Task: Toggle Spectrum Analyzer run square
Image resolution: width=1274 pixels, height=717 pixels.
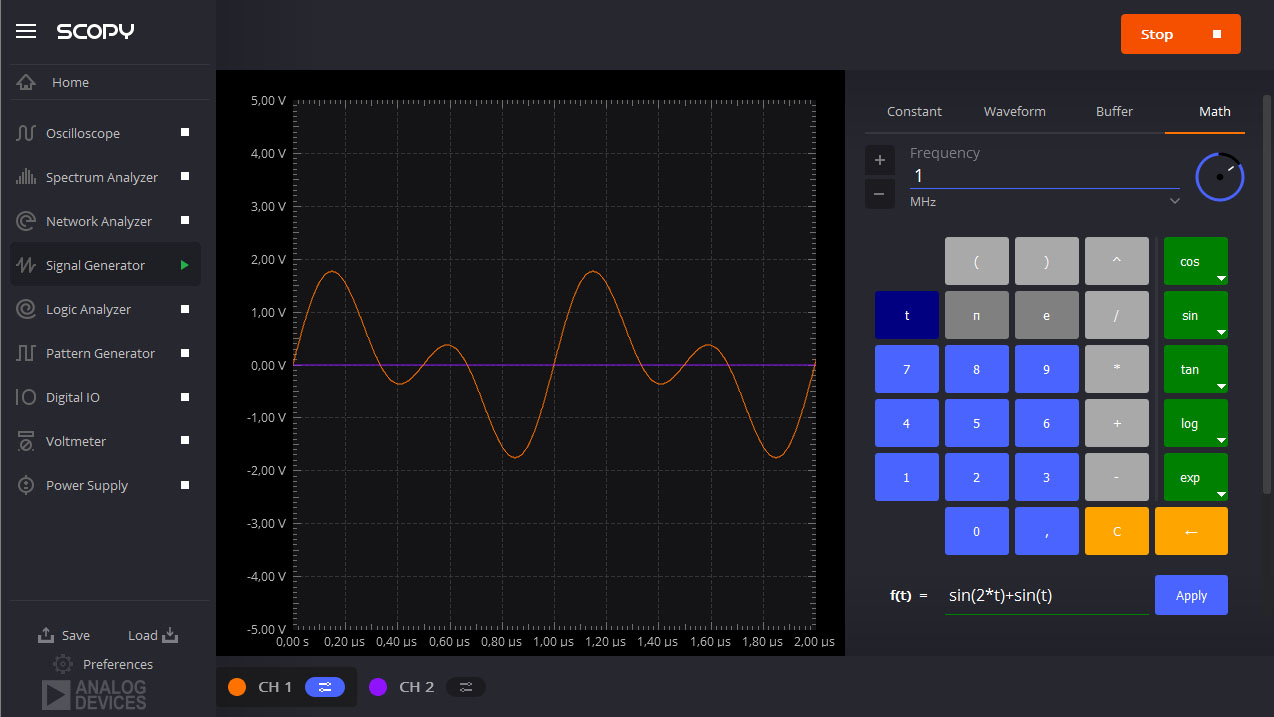Action: [185, 177]
